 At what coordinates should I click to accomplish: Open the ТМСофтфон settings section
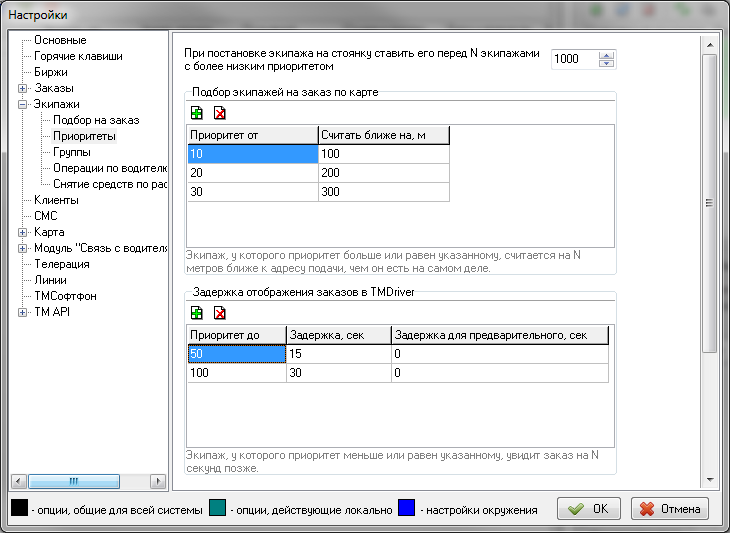pos(65,296)
